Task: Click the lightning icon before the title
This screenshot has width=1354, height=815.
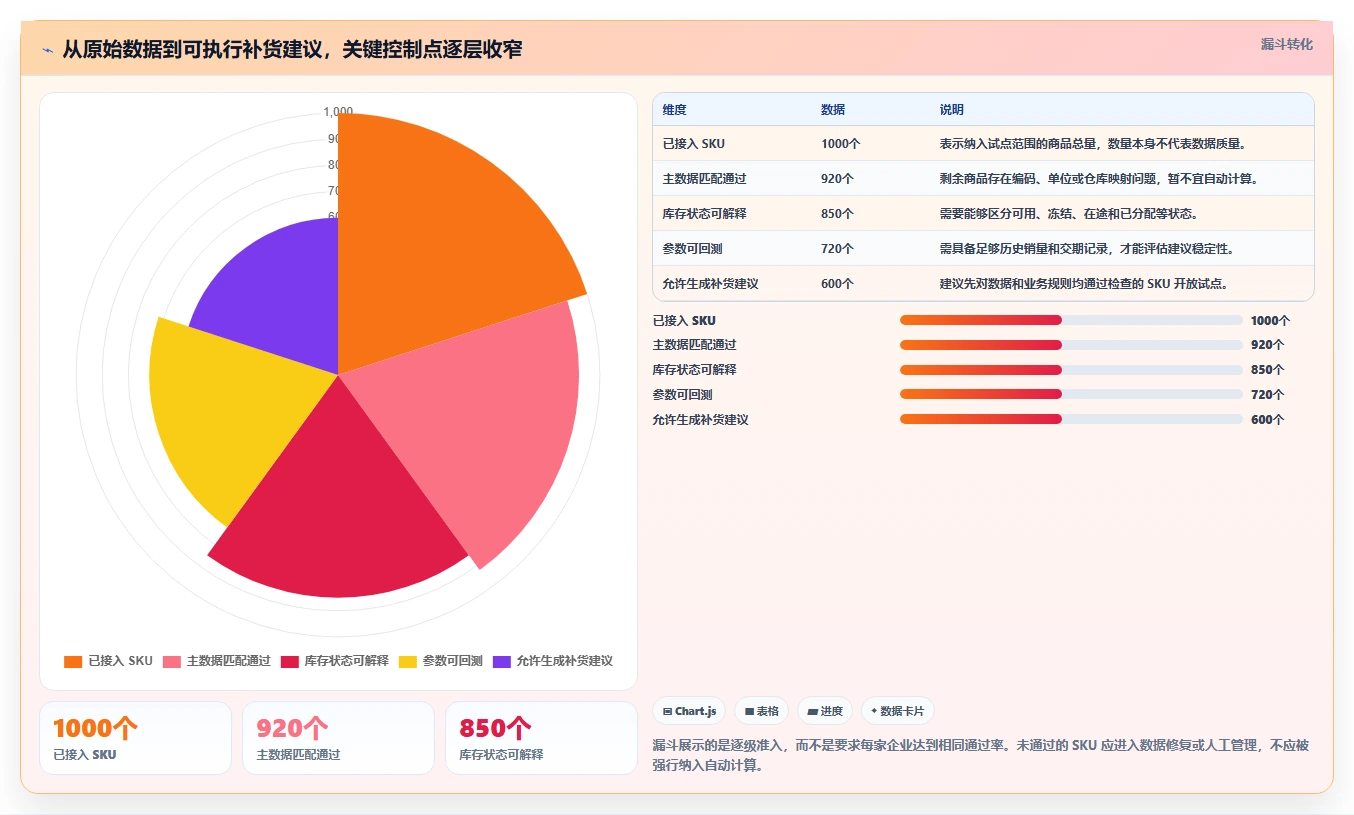Action: point(48,50)
